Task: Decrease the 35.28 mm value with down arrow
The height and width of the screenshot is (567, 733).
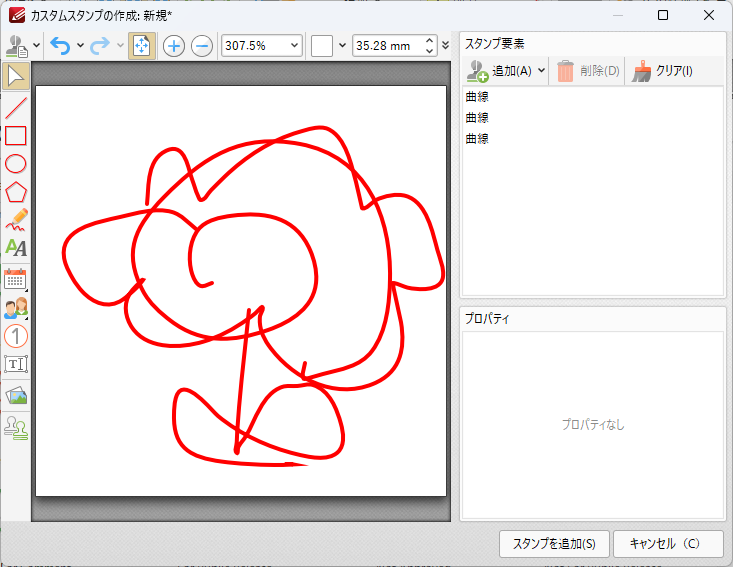Action: pyautogui.click(x=430, y=51)
